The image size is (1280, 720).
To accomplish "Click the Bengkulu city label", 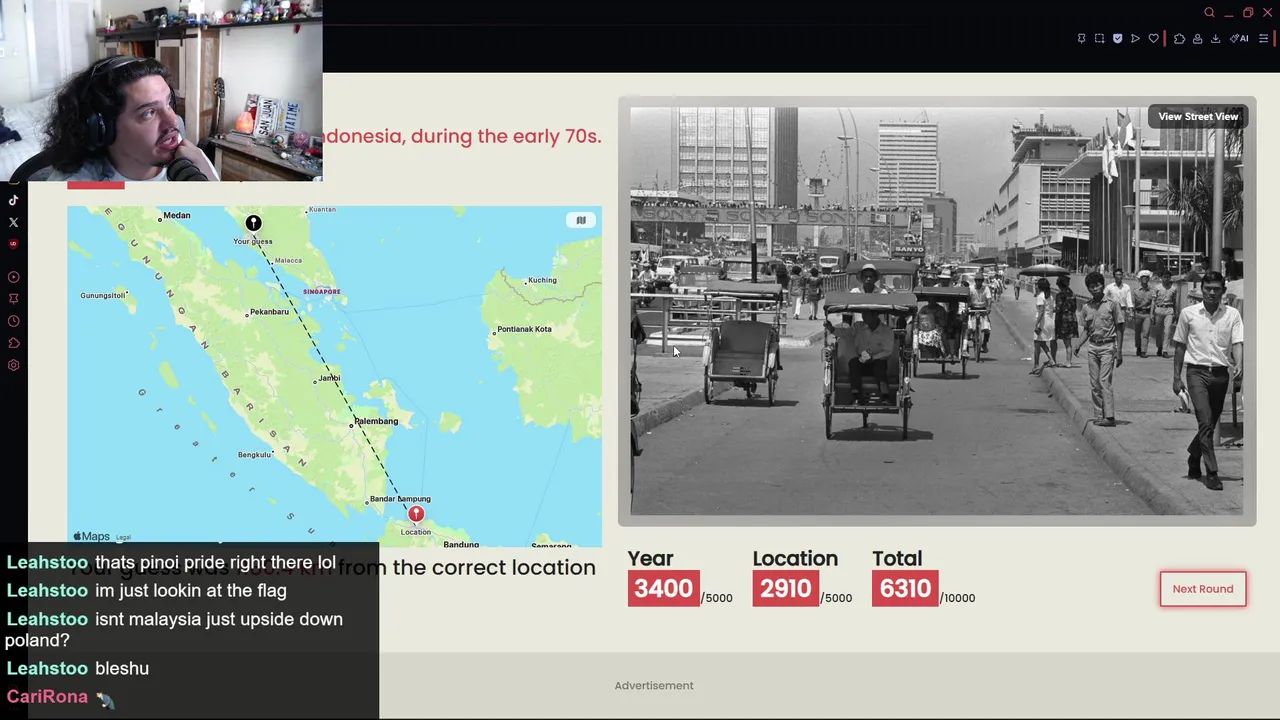I will click(x=255, y=455).
